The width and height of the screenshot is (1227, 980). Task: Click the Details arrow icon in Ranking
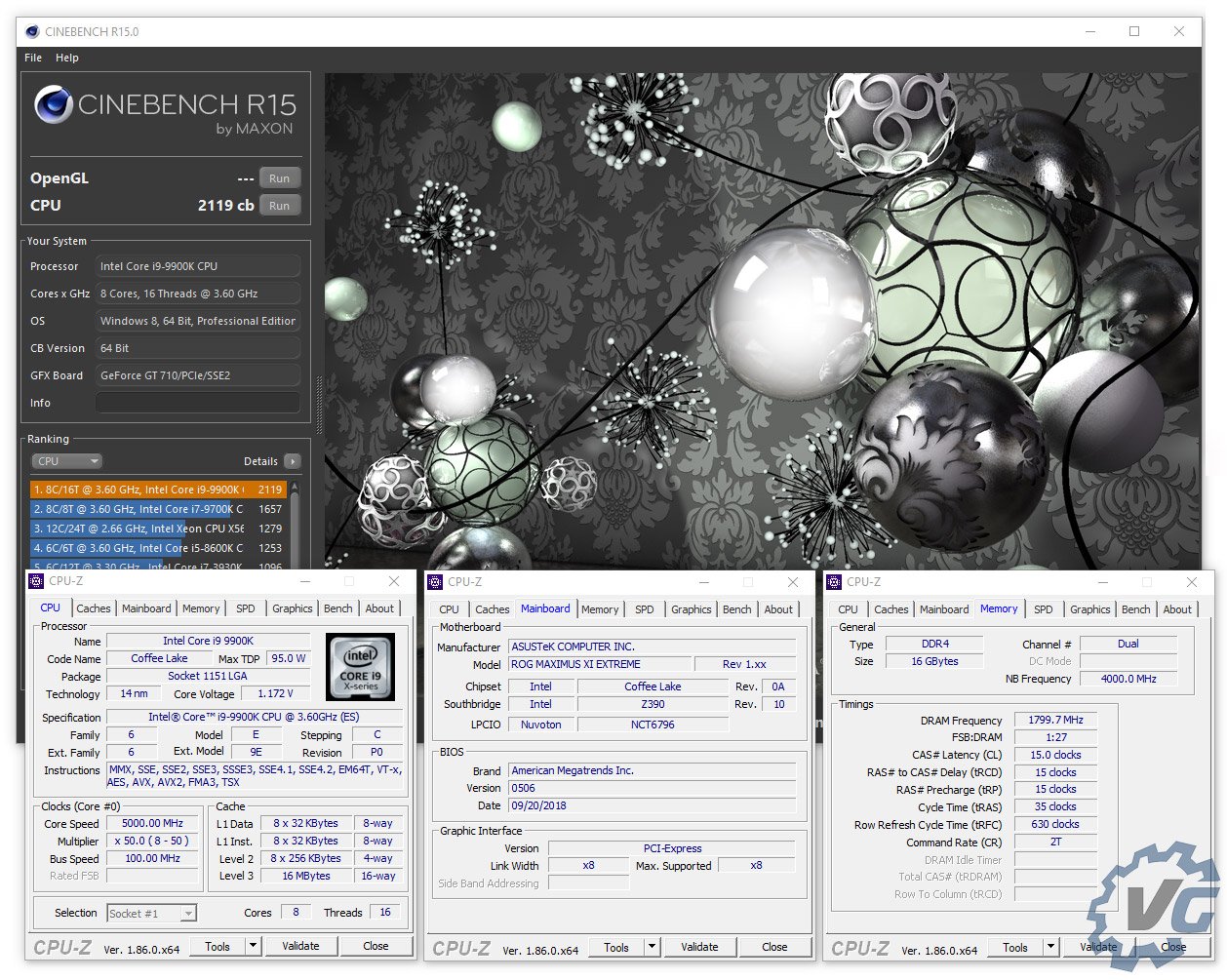tap(292, 461)
